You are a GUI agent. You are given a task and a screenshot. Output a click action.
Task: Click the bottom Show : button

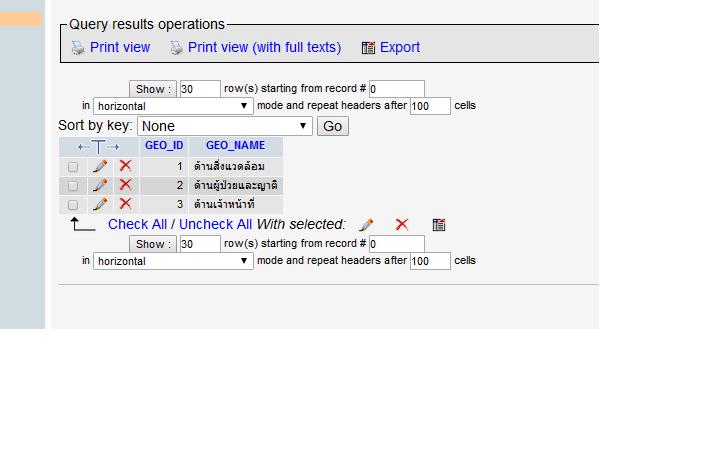153,244
